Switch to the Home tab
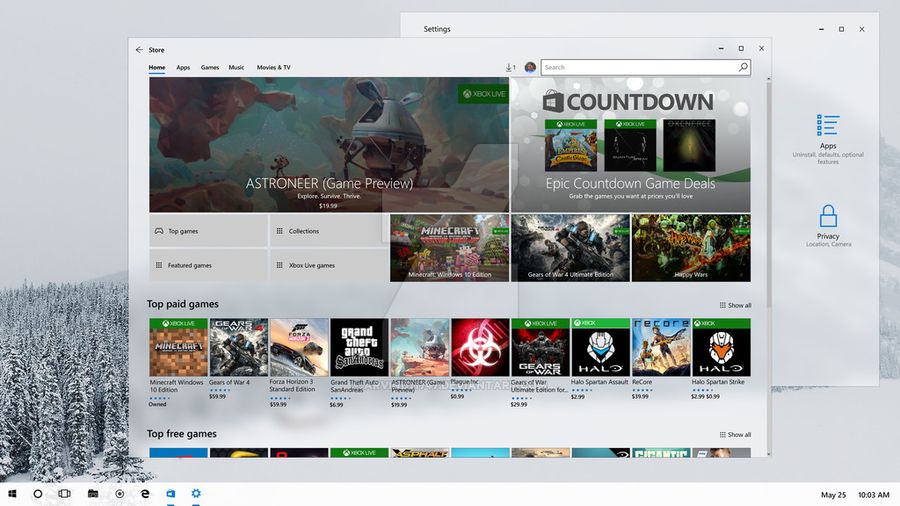Screen dimensions: 900x506 (x=157, y=67)
